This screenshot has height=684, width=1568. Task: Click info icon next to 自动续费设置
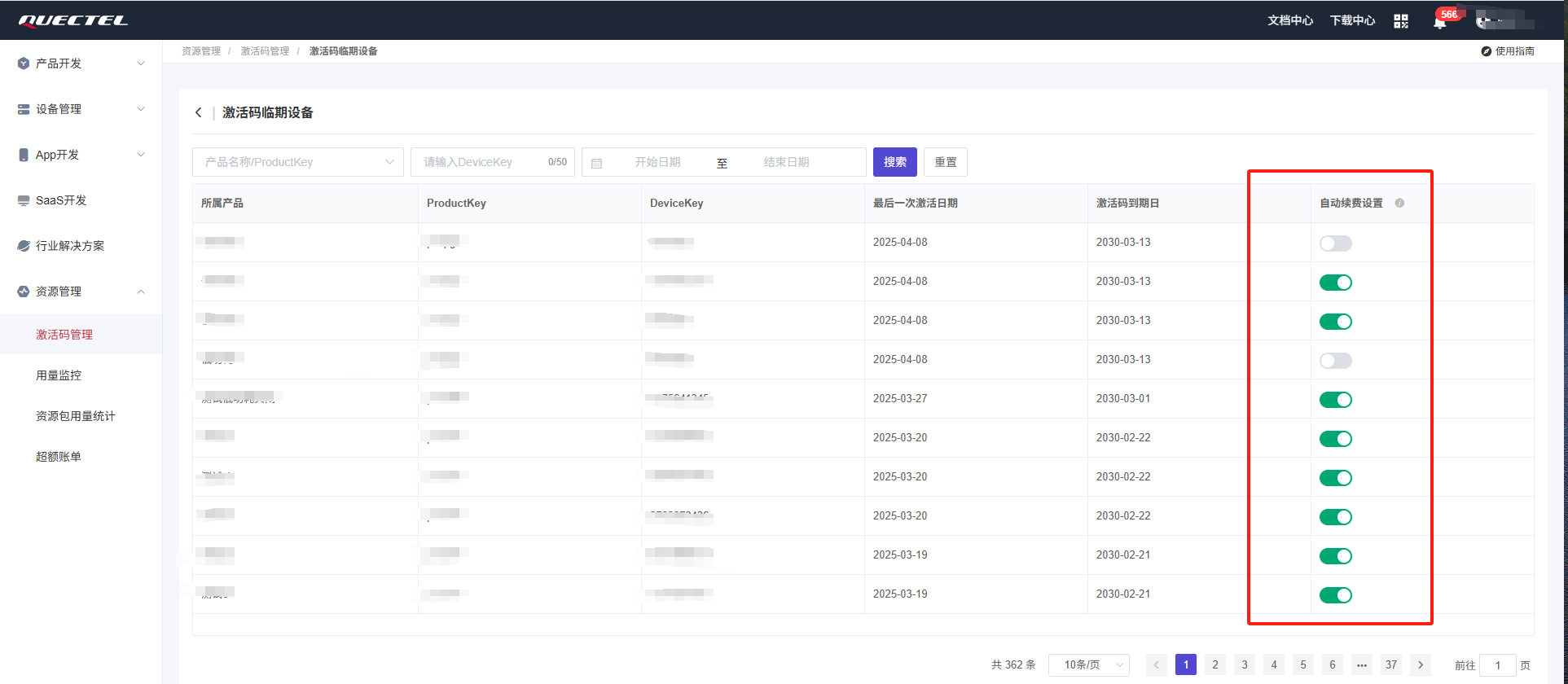[1399, 203]
